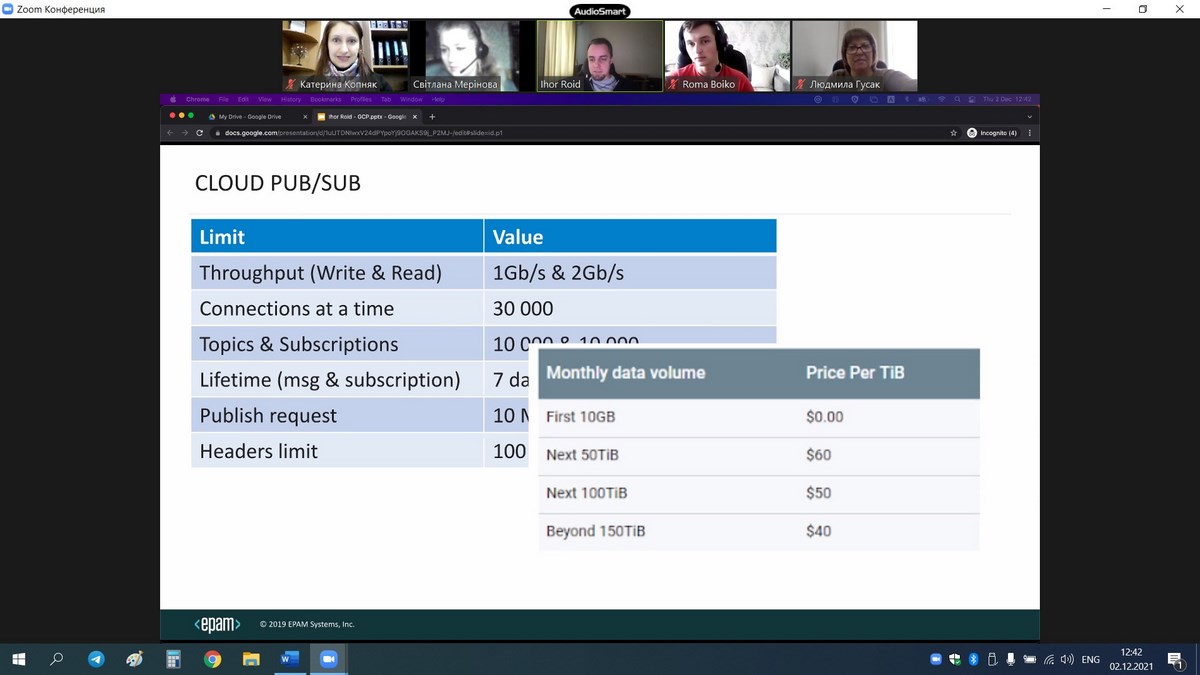
Task: Open Wi-Fi network settings in tray
Action: tap(1048, 659)
